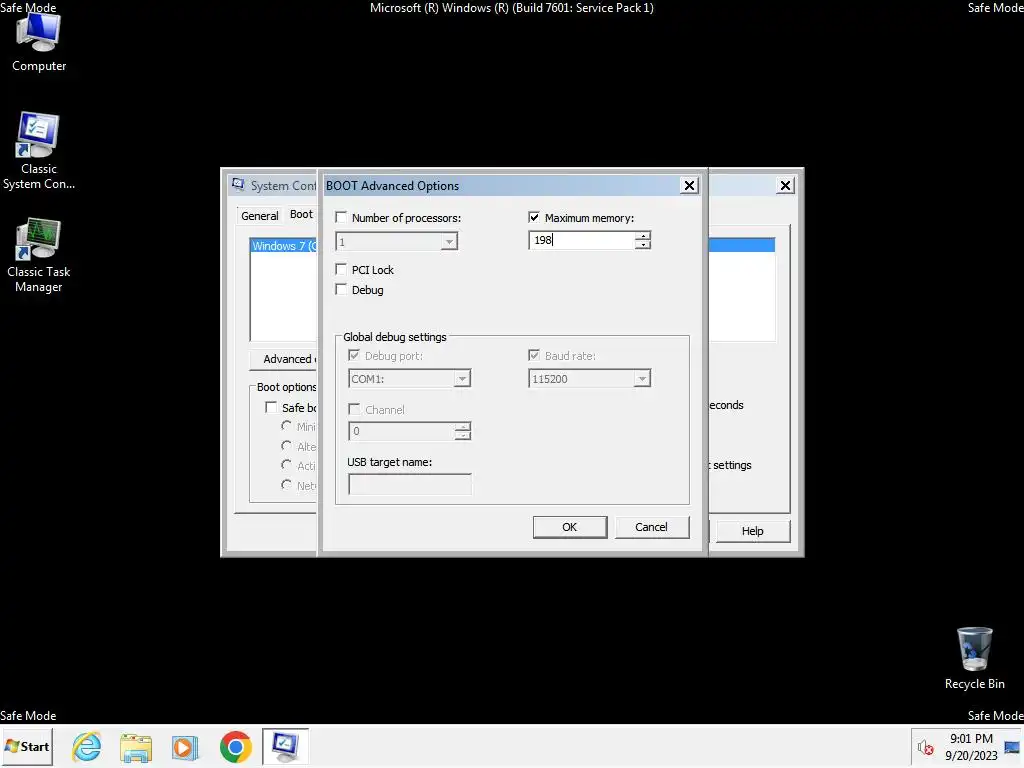Viewport: 1024px width, 768px height.
Task: Enable the Number of processors checkbox
Action: (x=341, y=217)
